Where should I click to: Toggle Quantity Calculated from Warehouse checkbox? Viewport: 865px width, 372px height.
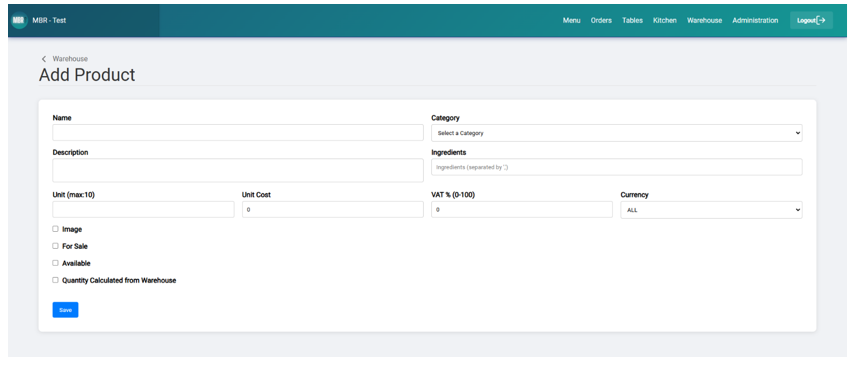(x=55, y=280)
